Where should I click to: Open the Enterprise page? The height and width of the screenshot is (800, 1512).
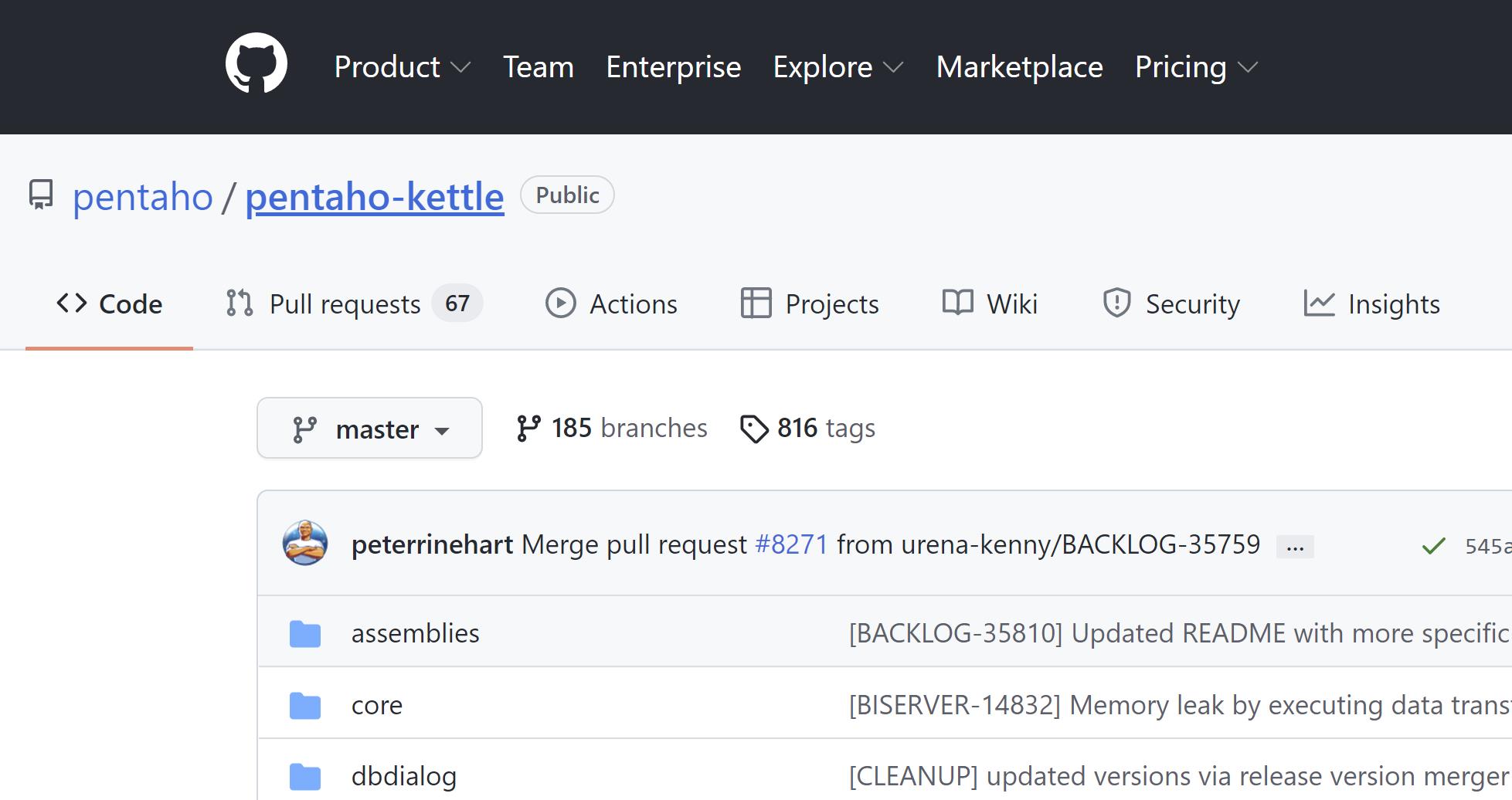[x=674, y=67]
